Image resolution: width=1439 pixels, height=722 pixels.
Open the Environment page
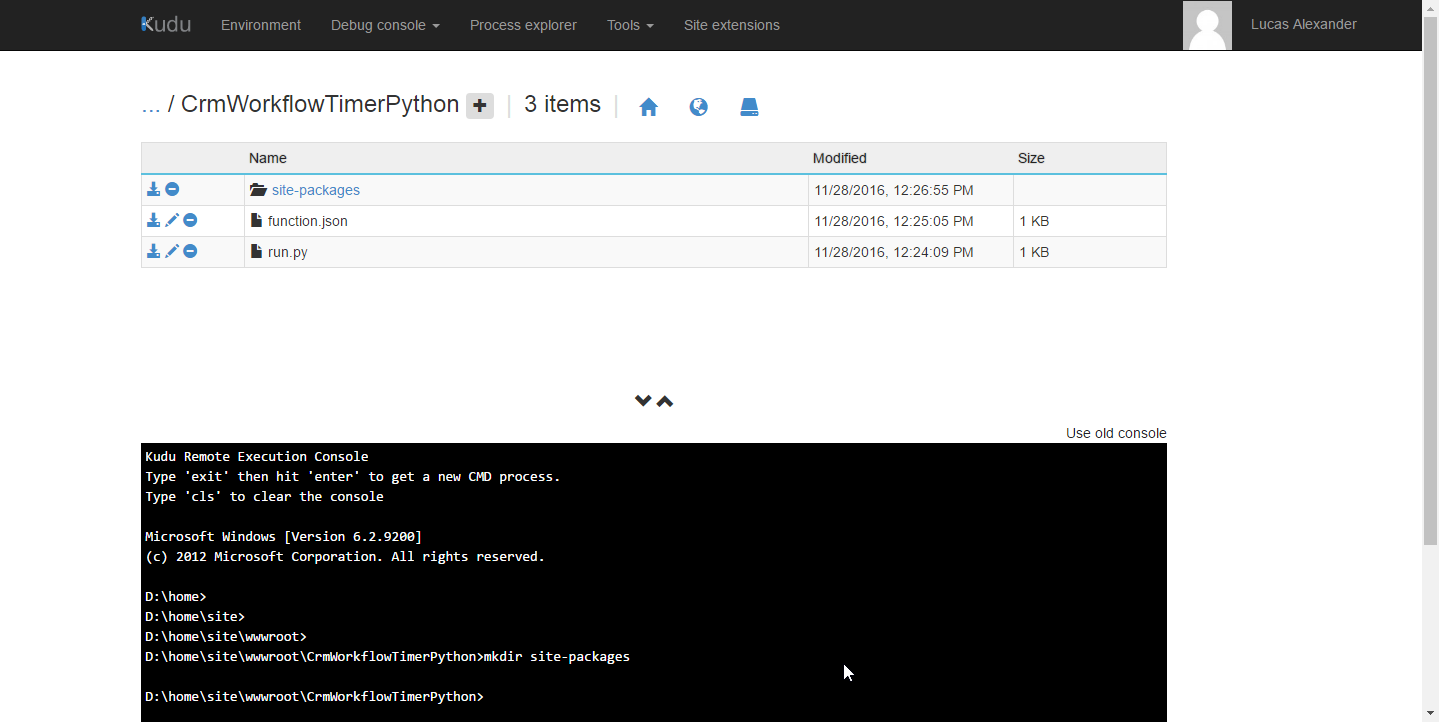click(261, 25)
